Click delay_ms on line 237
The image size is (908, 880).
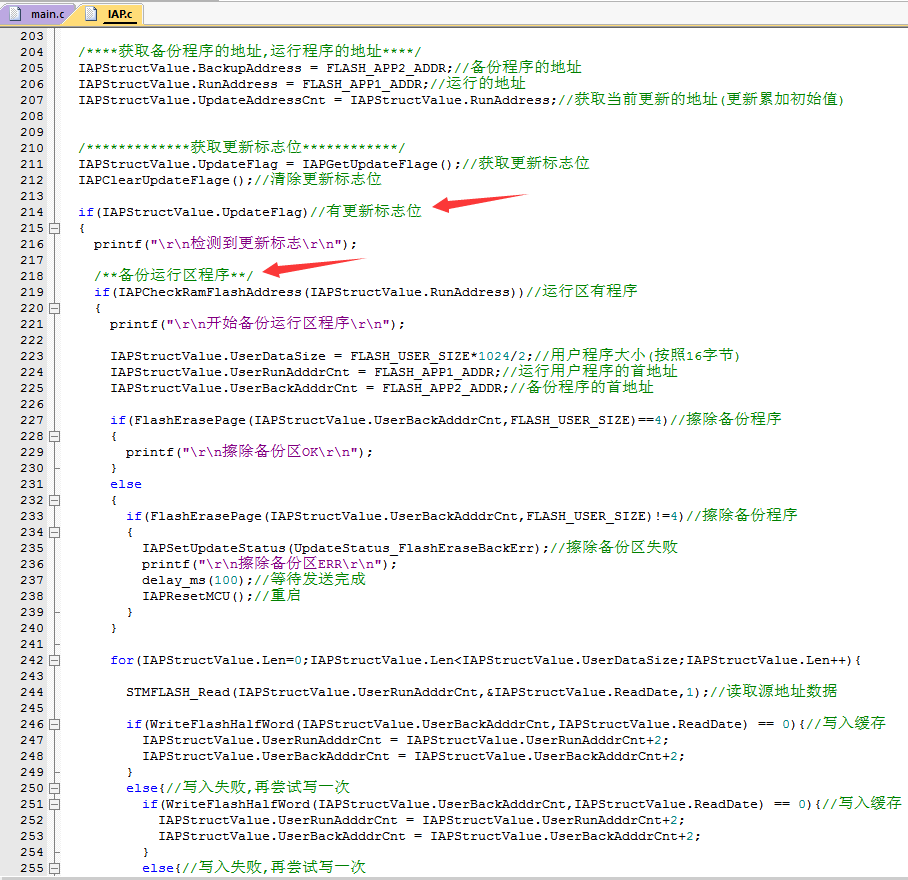click(174, 580)
